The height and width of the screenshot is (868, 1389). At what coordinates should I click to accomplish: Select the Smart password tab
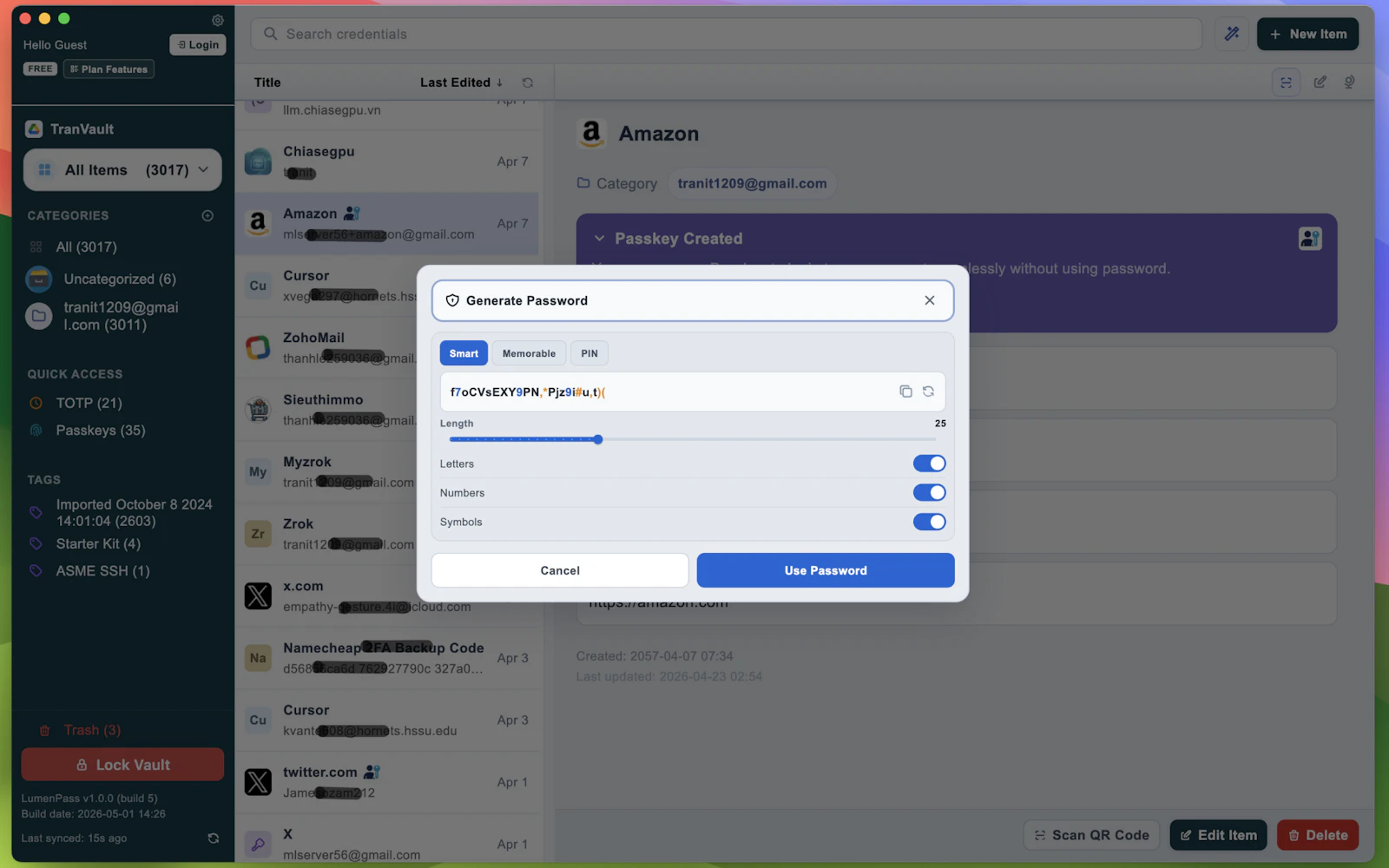point(464,353)
